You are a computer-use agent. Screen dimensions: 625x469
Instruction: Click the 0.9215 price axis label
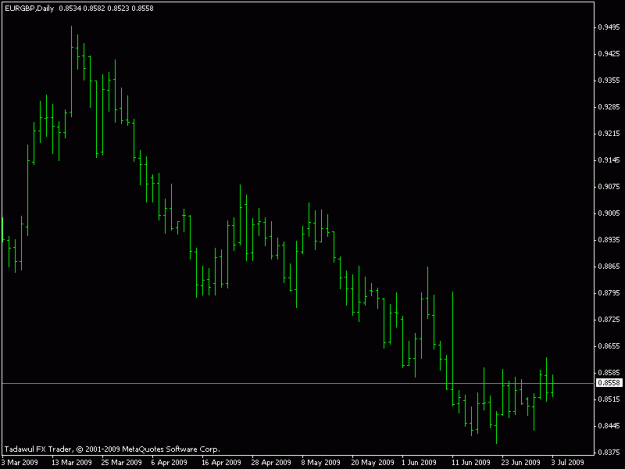(609, 133)
